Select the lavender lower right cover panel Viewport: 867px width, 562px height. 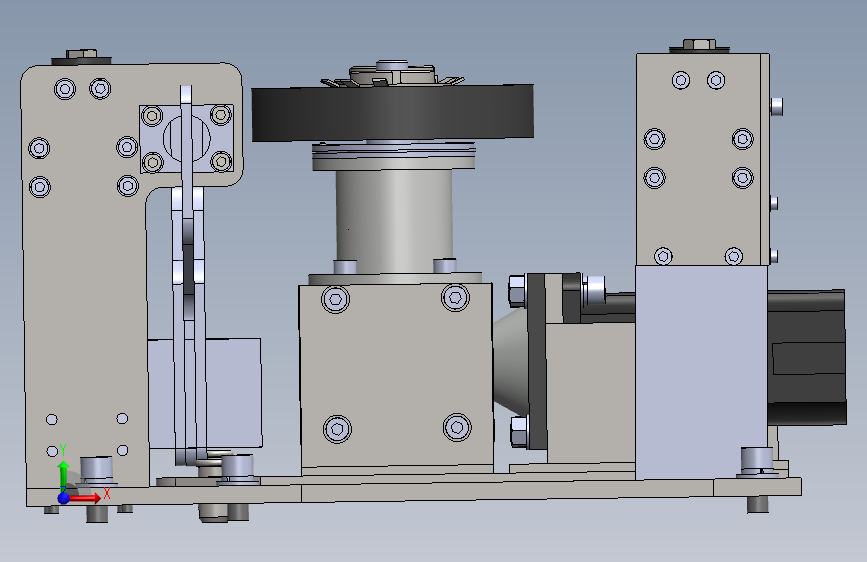701,372
